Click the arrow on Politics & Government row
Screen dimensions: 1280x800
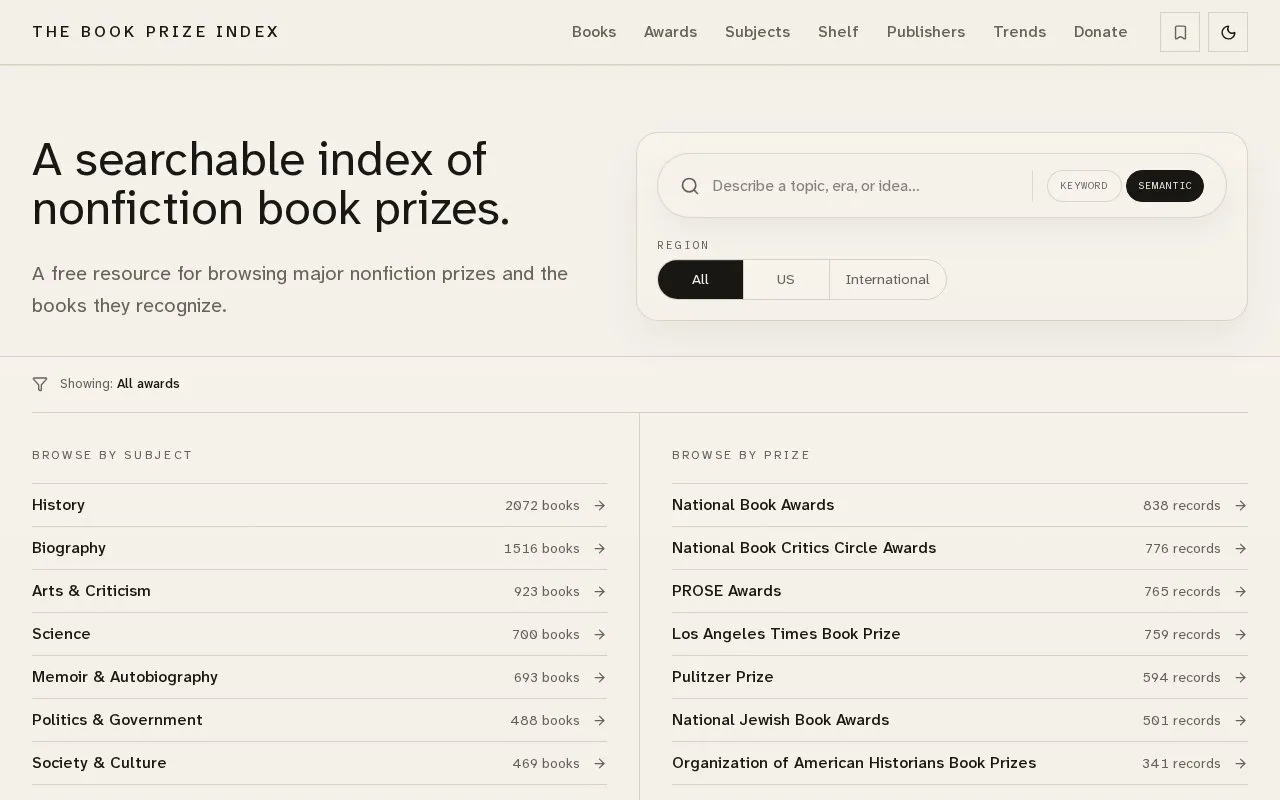pyautogui.click(x=600, y=721)
